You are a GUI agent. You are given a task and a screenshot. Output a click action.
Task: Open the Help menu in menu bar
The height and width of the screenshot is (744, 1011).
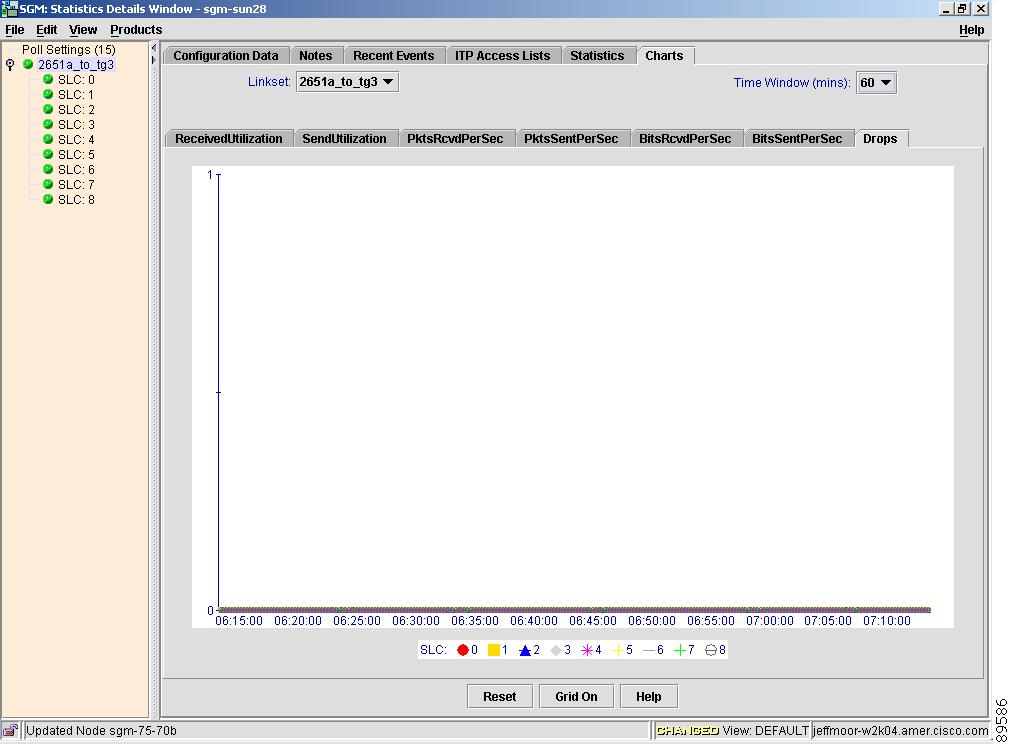(x=971, y=30)
